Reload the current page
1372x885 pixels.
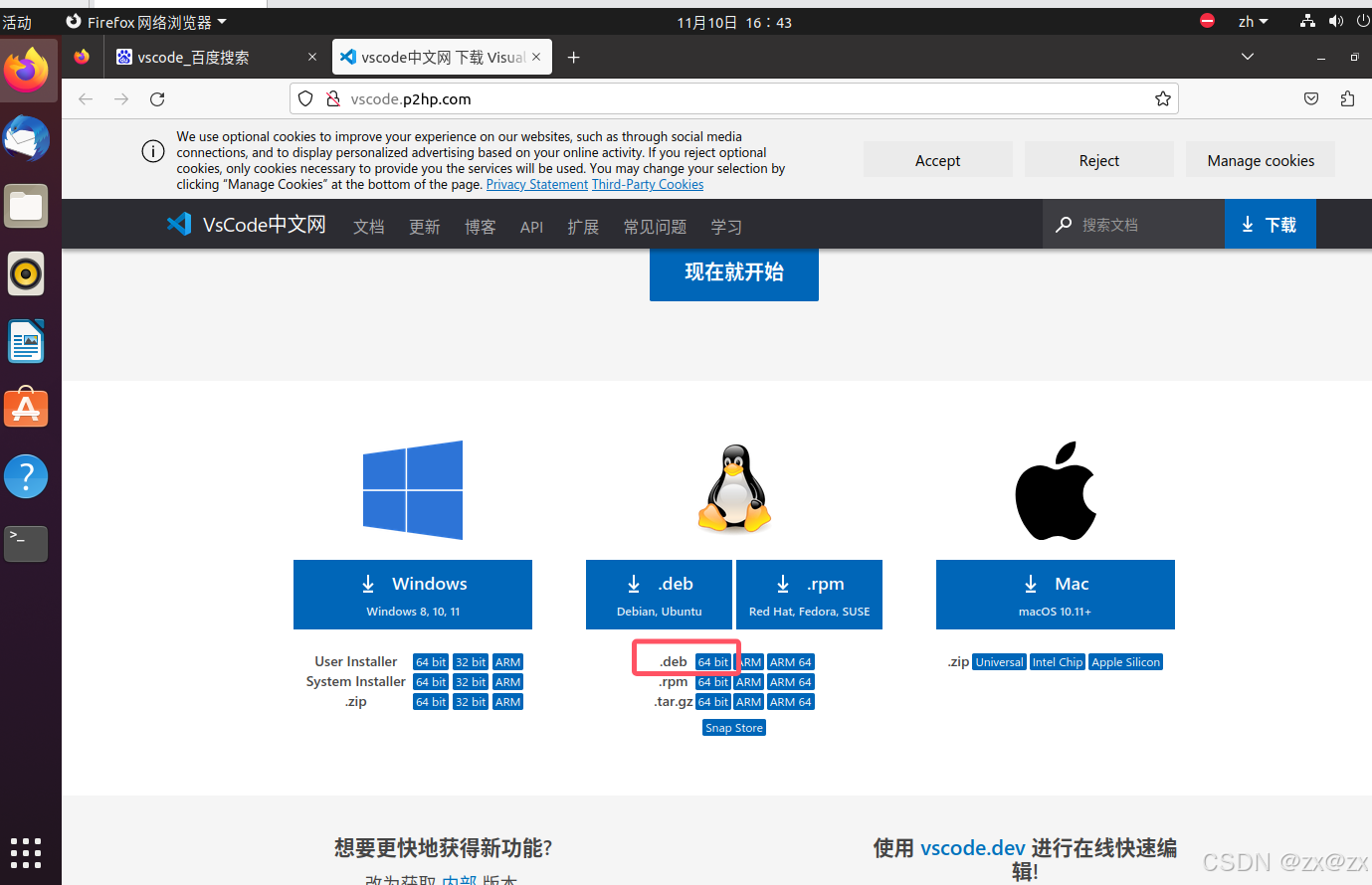157,98
